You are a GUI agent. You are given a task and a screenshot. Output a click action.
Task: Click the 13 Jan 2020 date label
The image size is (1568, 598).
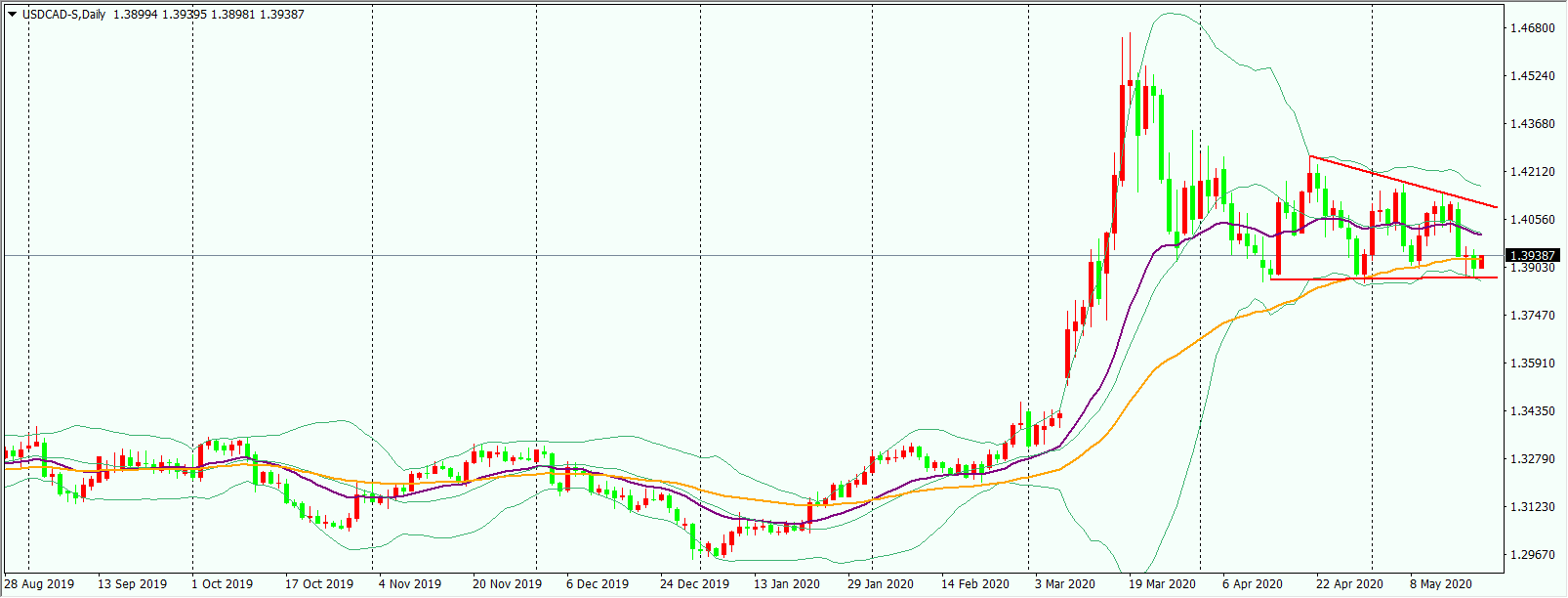[x=787, y=584]
